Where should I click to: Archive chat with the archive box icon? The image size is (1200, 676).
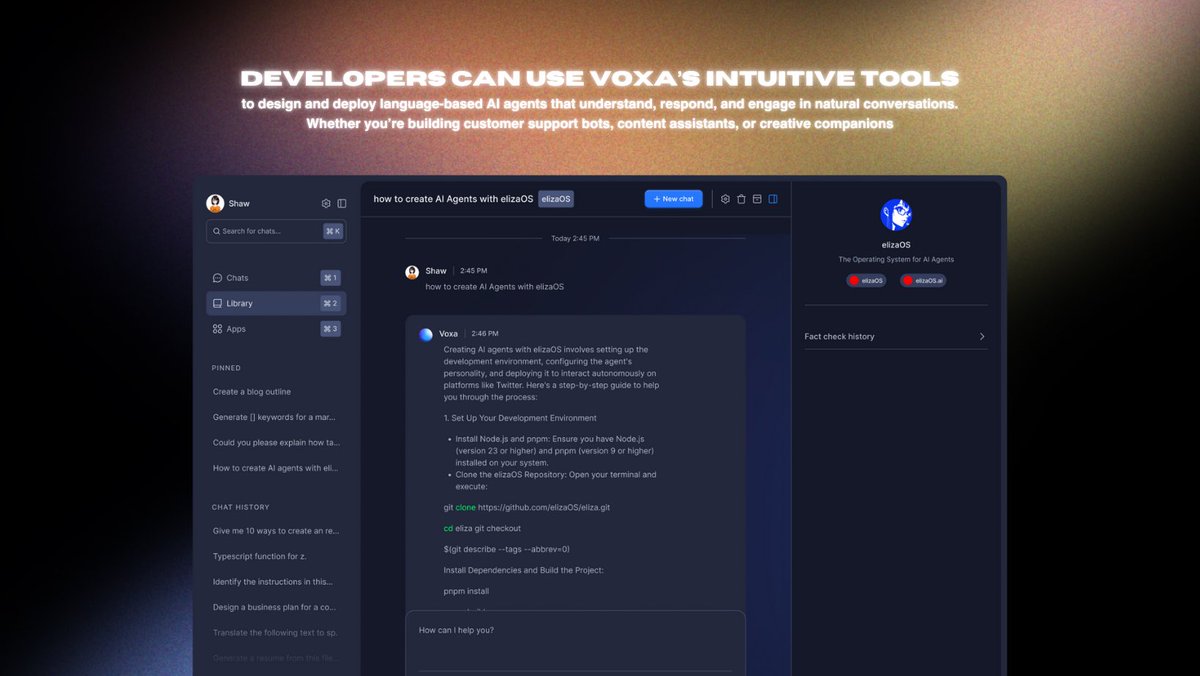pos(757,199)
